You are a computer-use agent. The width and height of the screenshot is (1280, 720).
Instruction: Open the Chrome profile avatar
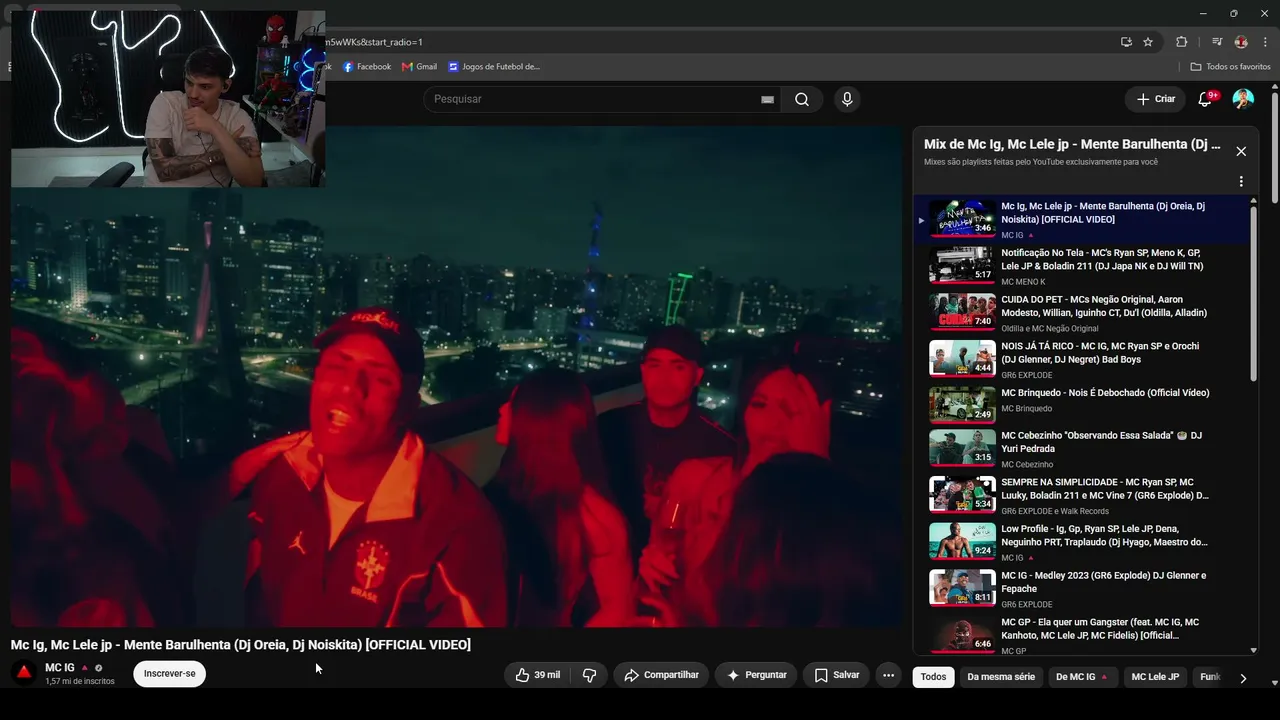(1241, 42)
